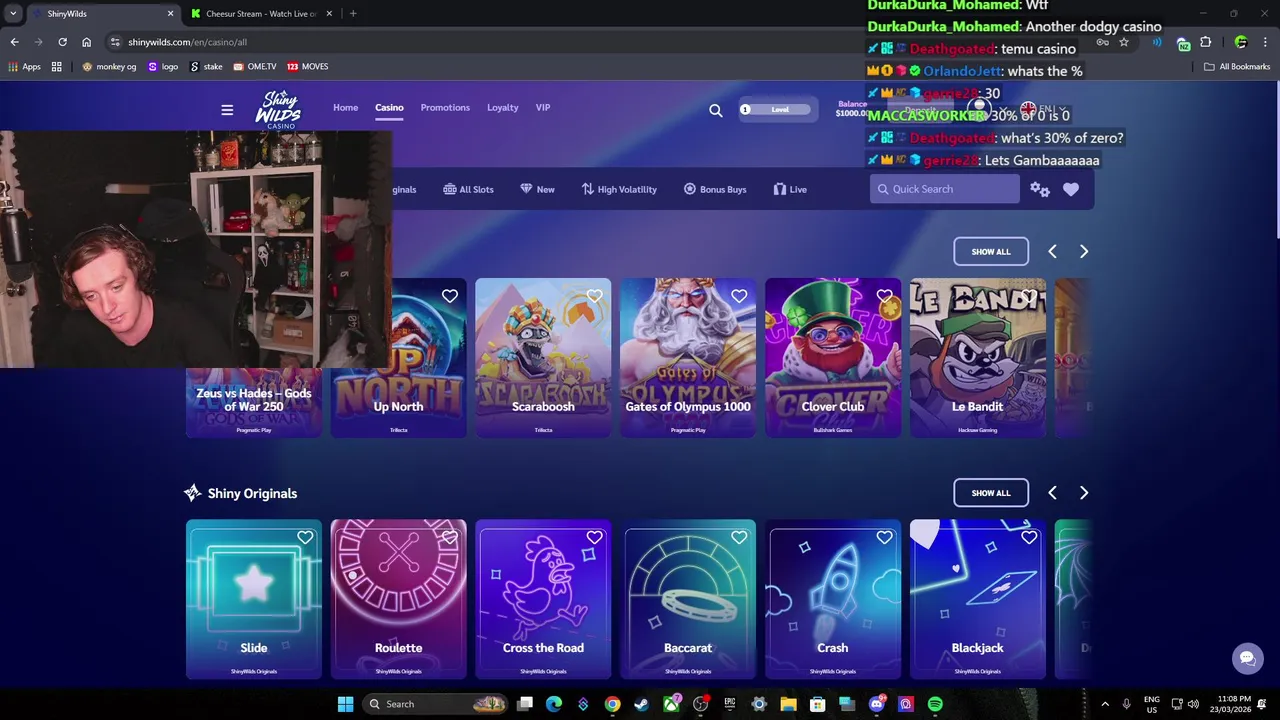The width and height of the screenshot is (1280, 720).
Task: Go to next games in top carousel
Action: click(1083, 252)
